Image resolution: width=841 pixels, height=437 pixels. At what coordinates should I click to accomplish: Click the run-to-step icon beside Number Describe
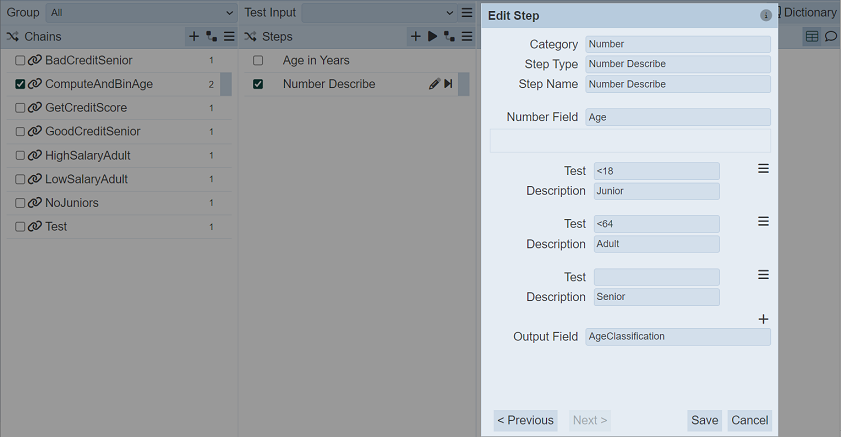click(x=448, y=84)
